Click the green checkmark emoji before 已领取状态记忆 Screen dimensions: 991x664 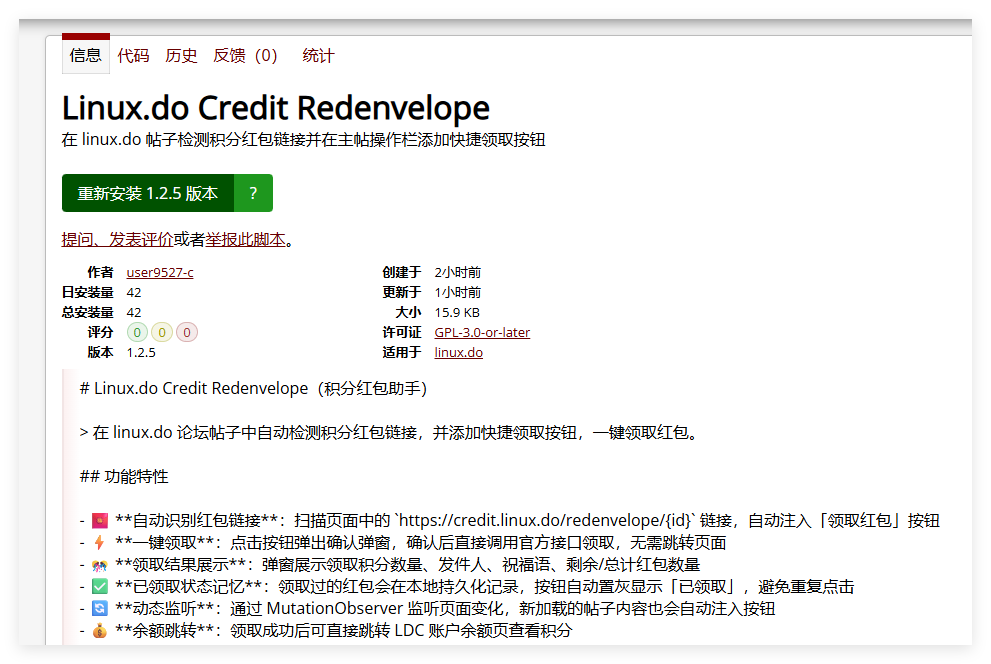pos(100,587)
